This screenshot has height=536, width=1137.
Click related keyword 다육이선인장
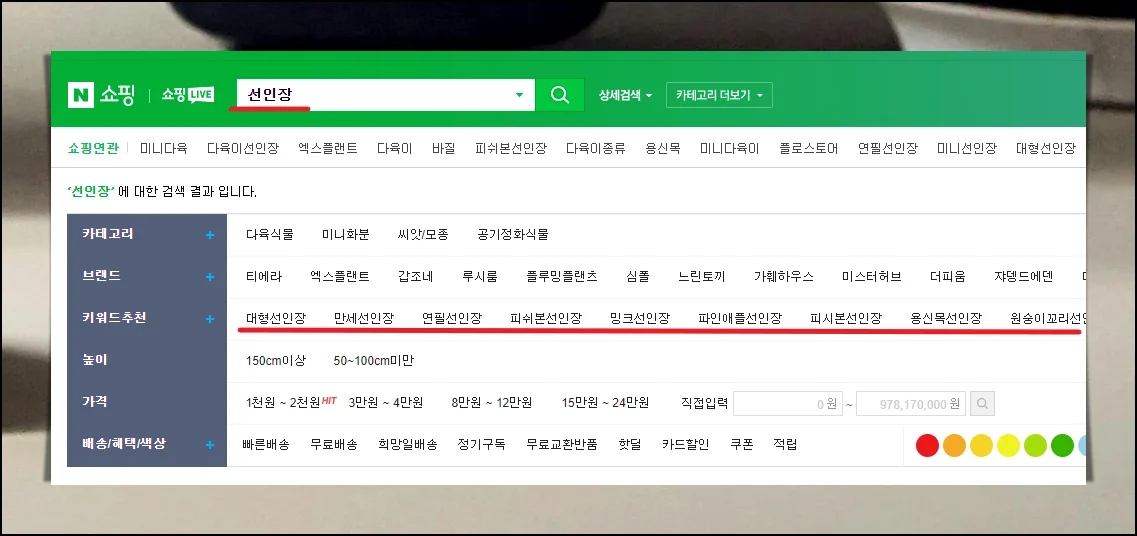243,149
